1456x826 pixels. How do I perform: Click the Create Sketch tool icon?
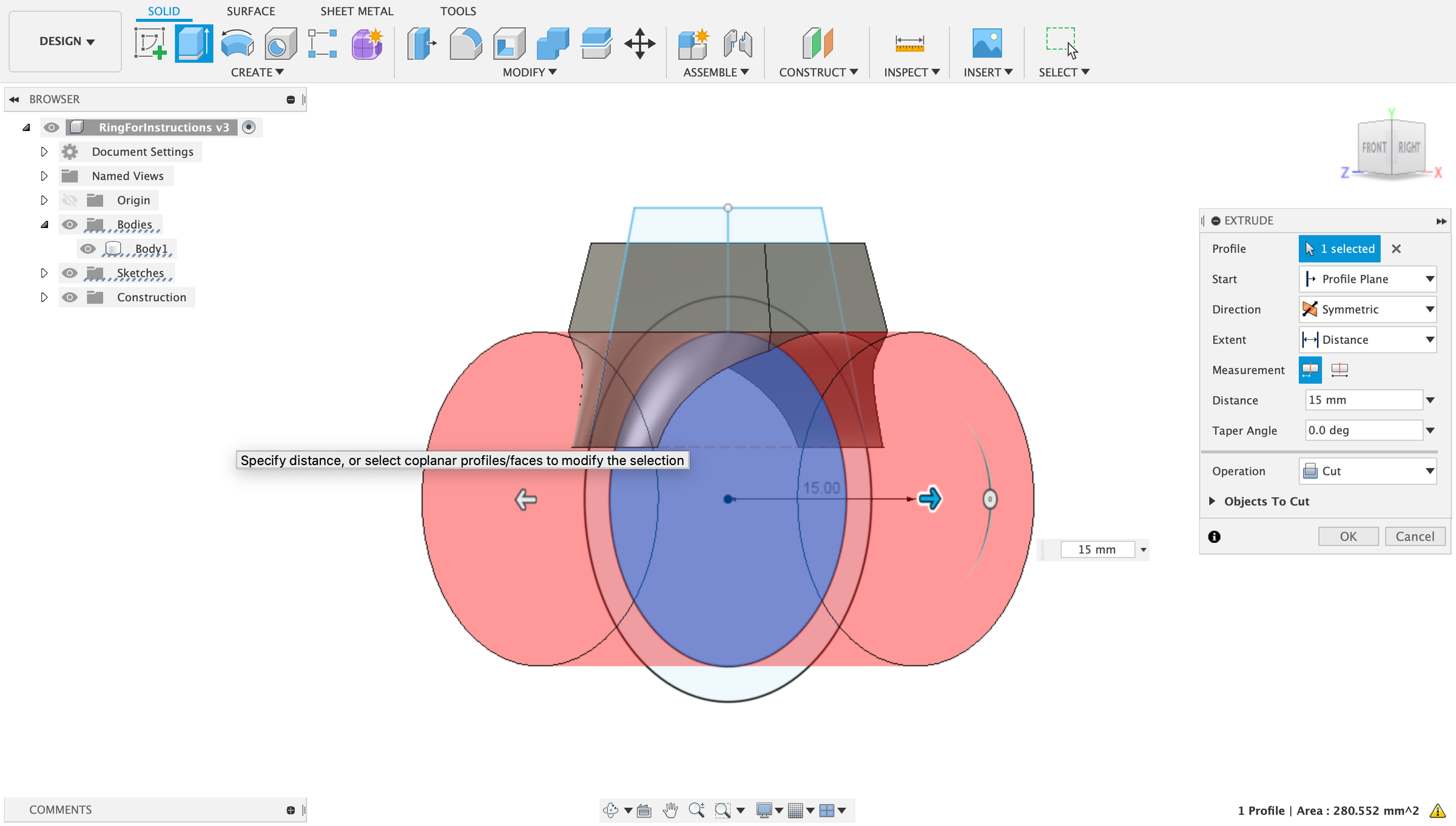(150, 44)
